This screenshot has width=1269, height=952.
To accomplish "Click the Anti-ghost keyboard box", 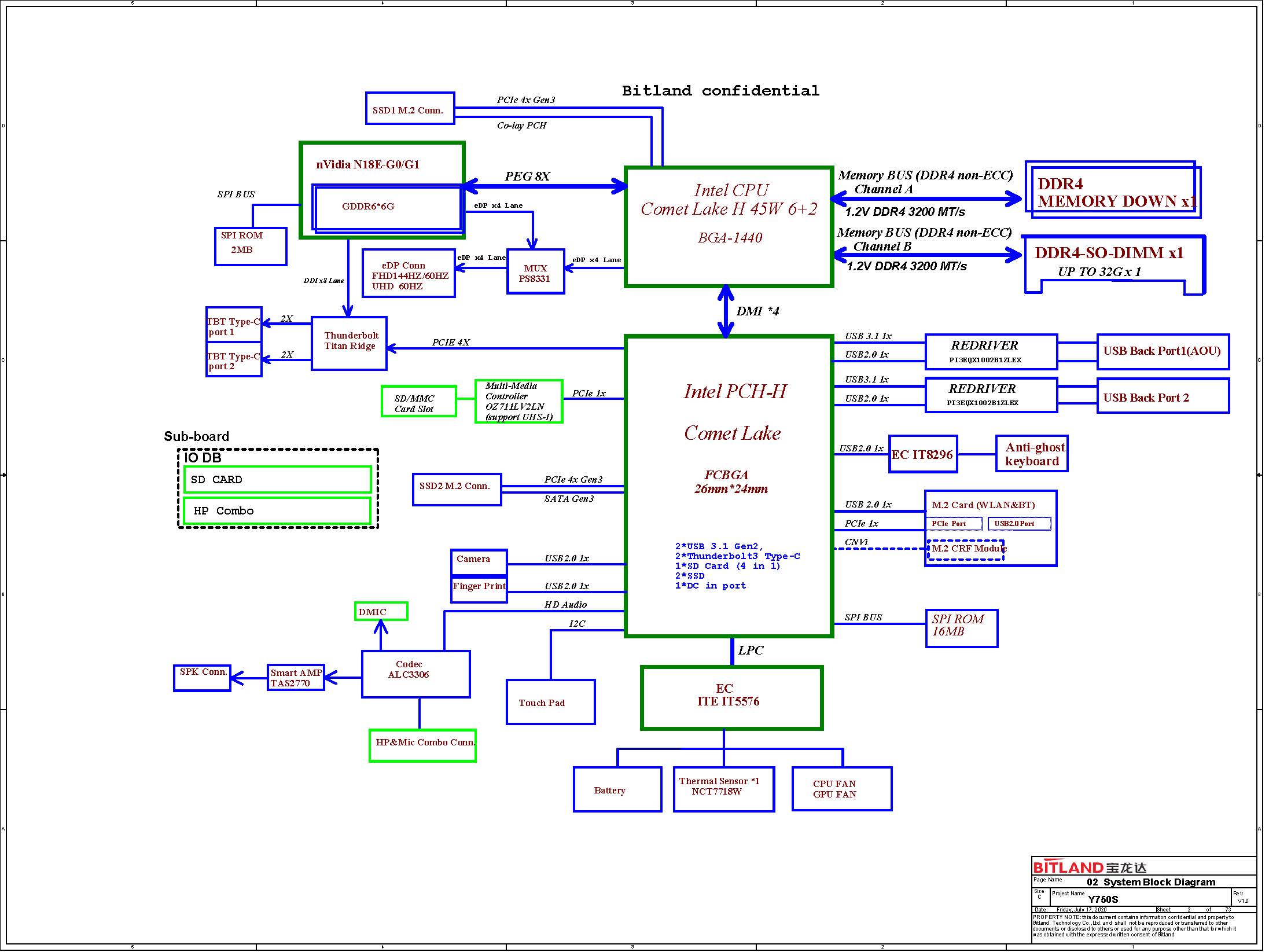I will click(1031, 454).
